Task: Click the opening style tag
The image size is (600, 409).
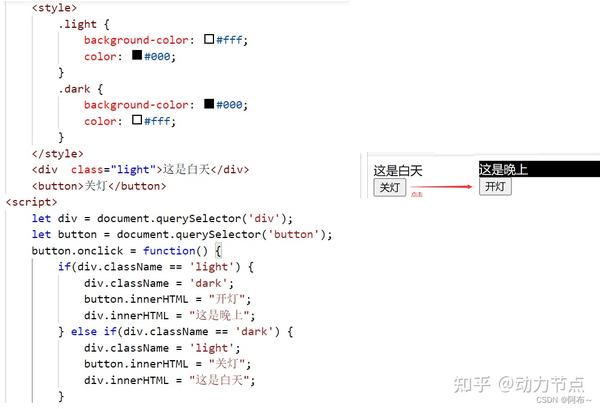Action: [x=55, y=8]
